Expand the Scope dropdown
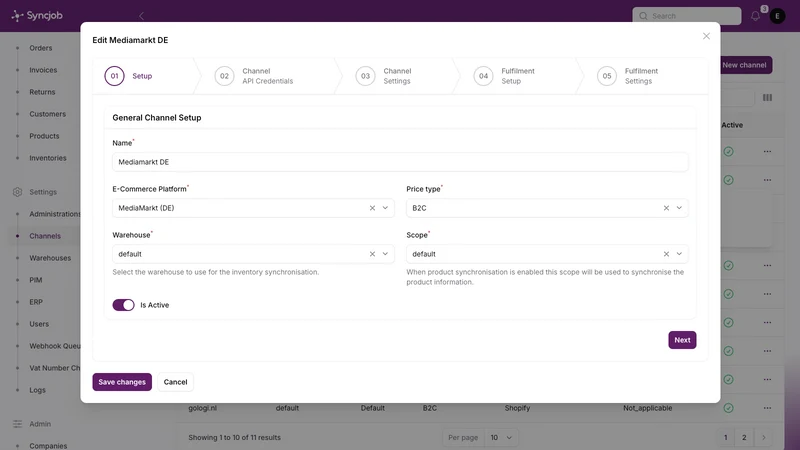 (679, 254)
